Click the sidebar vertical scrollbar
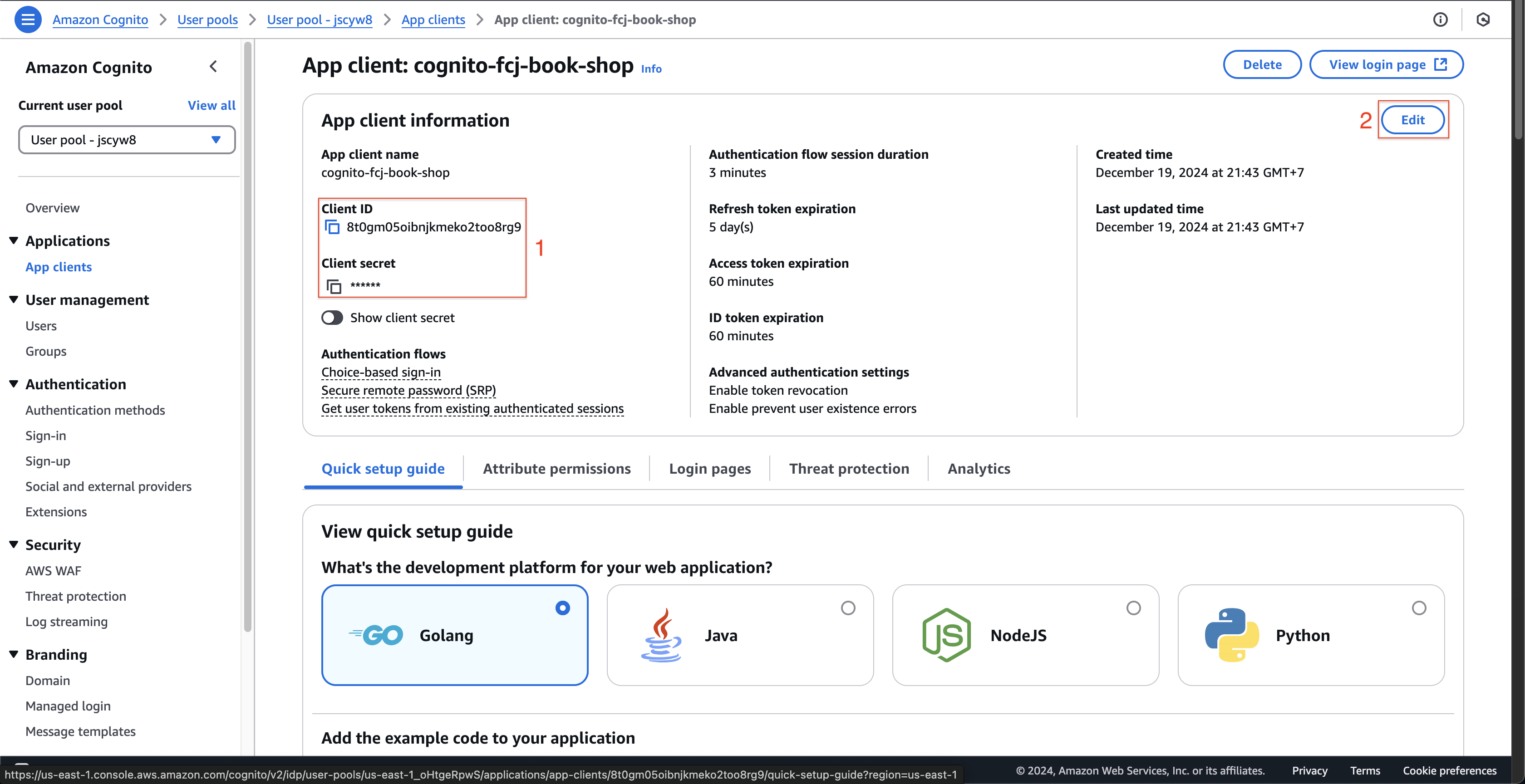 (x=247, y=336)
